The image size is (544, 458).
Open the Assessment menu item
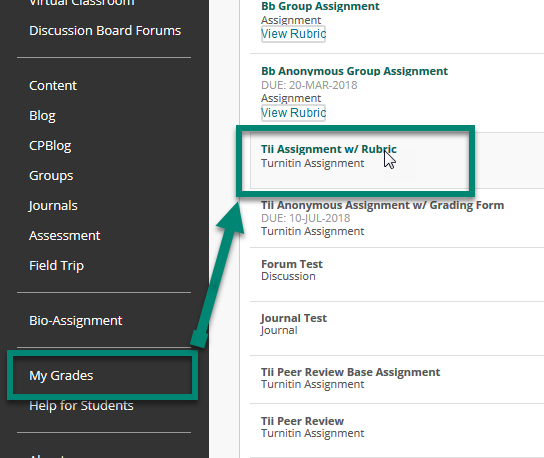click(65, 236)
